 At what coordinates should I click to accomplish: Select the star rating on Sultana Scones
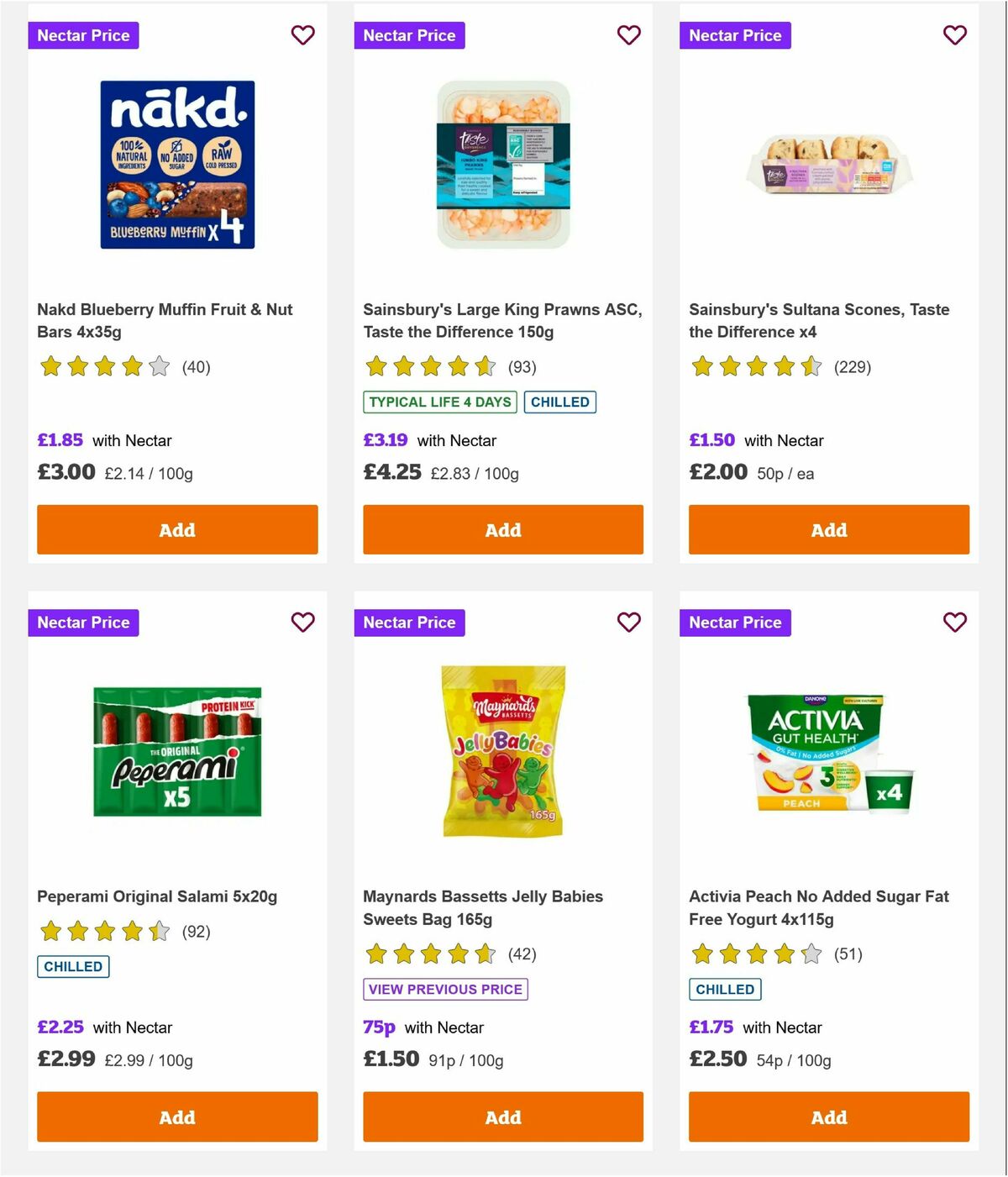coord(754,366)
